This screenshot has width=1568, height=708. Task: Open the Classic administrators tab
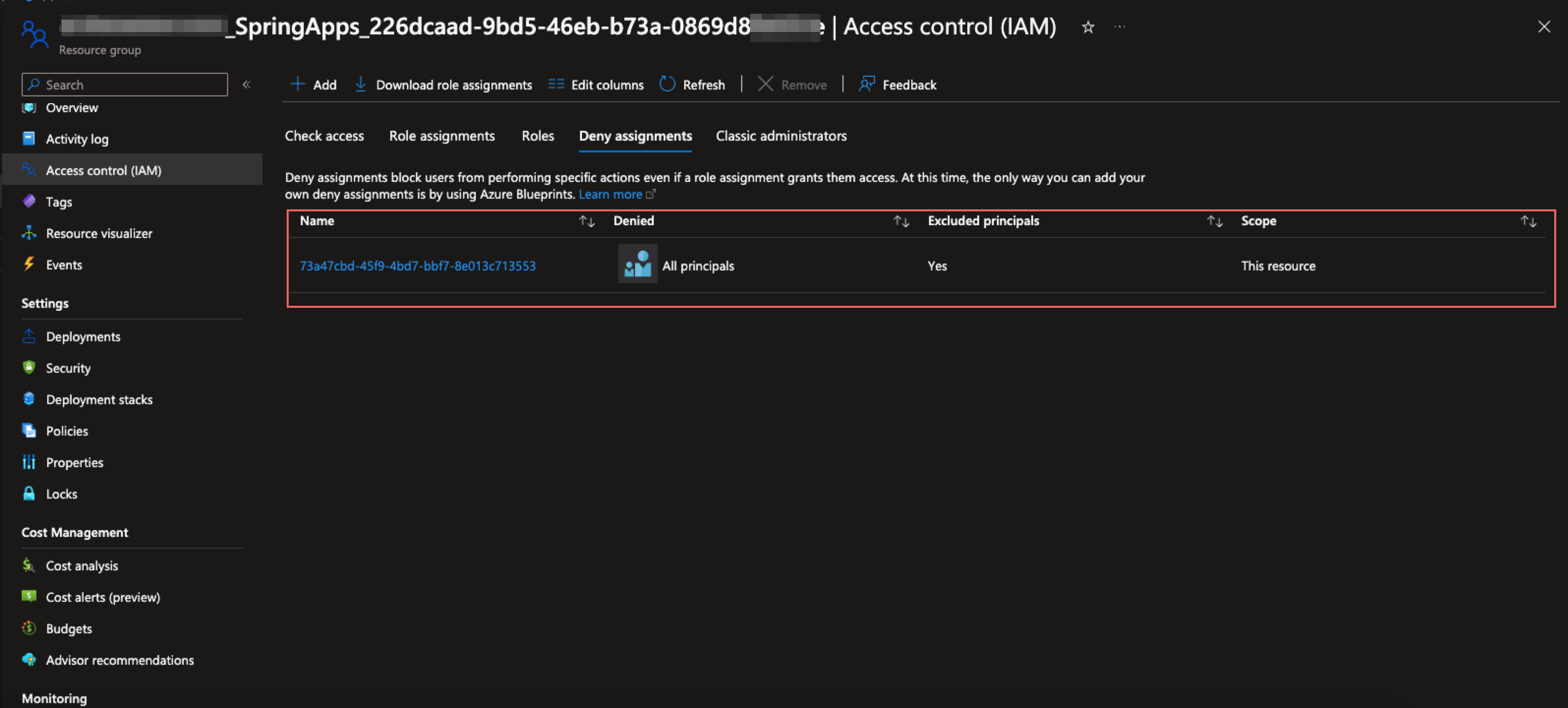click(x=781, y=136)
